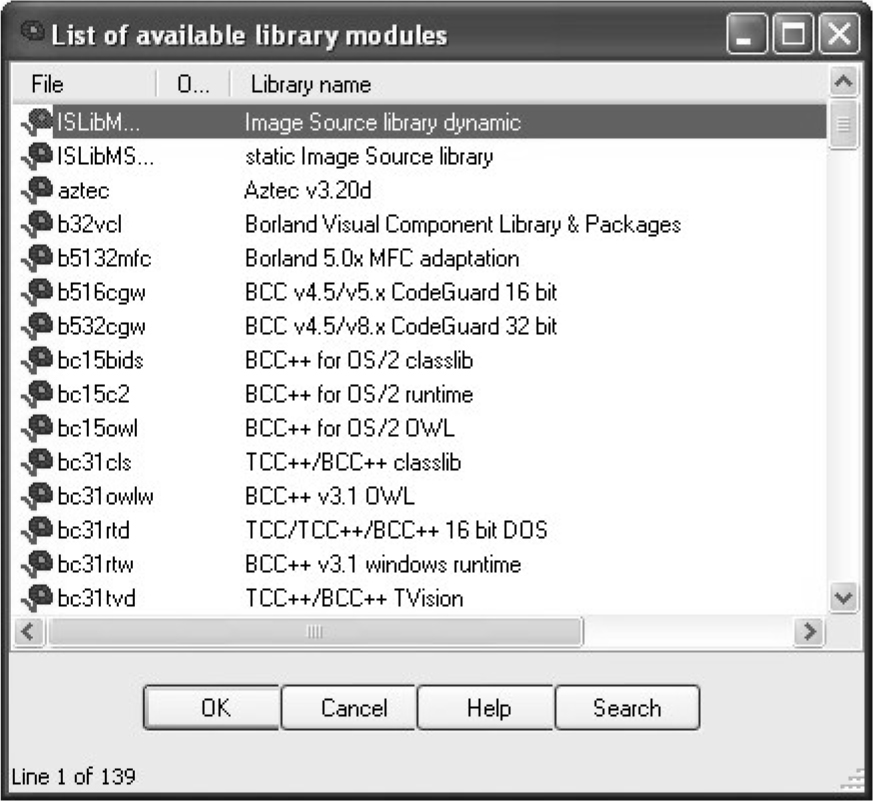Click the module icon beside bc31cls

click(36, 464)
